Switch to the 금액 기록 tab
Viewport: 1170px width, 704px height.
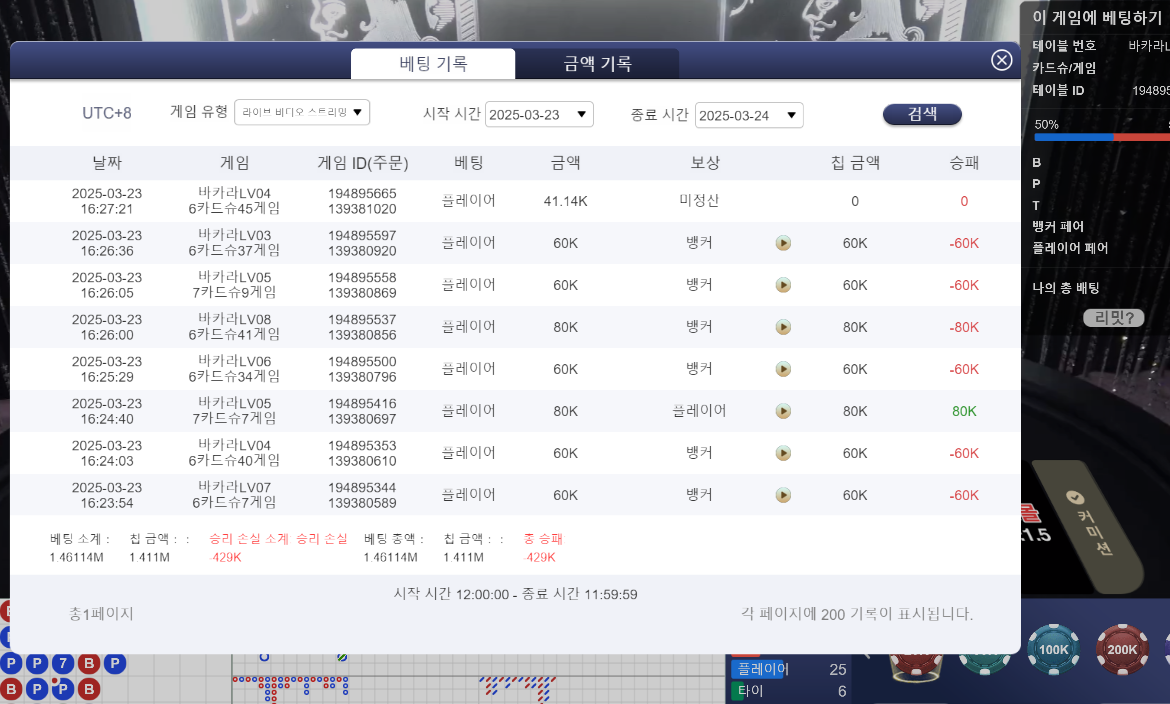click(x=597, y=64)
